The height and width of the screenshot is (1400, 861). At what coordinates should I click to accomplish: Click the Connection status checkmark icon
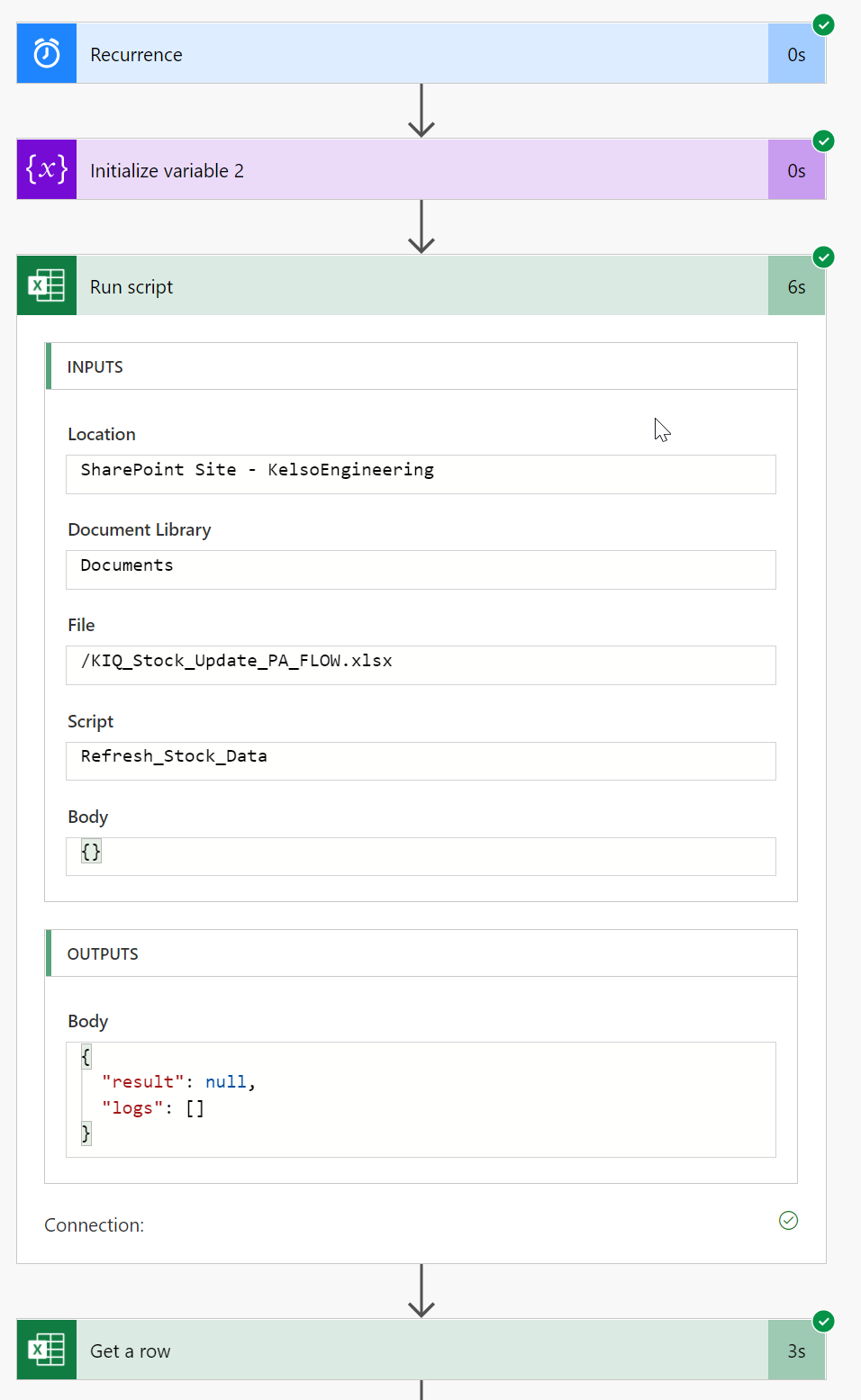pos(788,1220)
